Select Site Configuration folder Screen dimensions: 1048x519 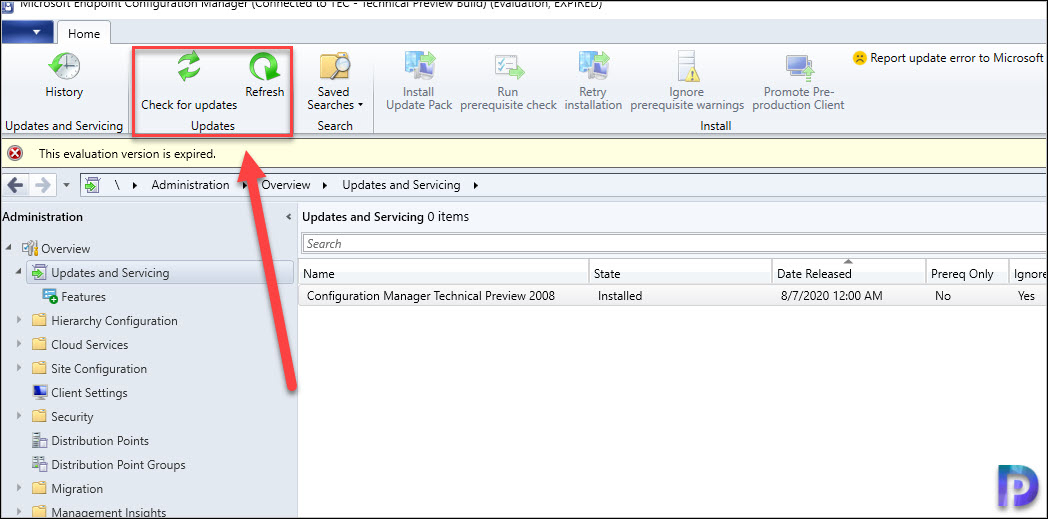pos(99,369)
